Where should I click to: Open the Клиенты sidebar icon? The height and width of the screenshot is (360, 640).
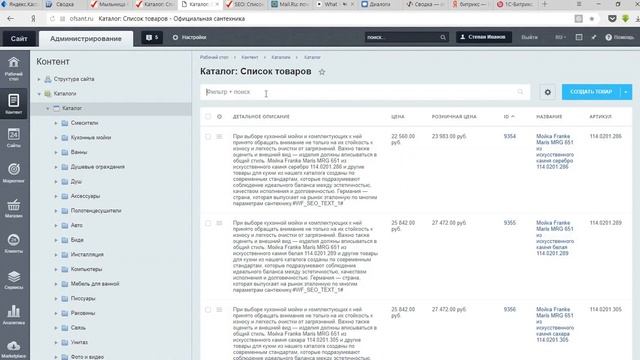(x=13, y=243)
